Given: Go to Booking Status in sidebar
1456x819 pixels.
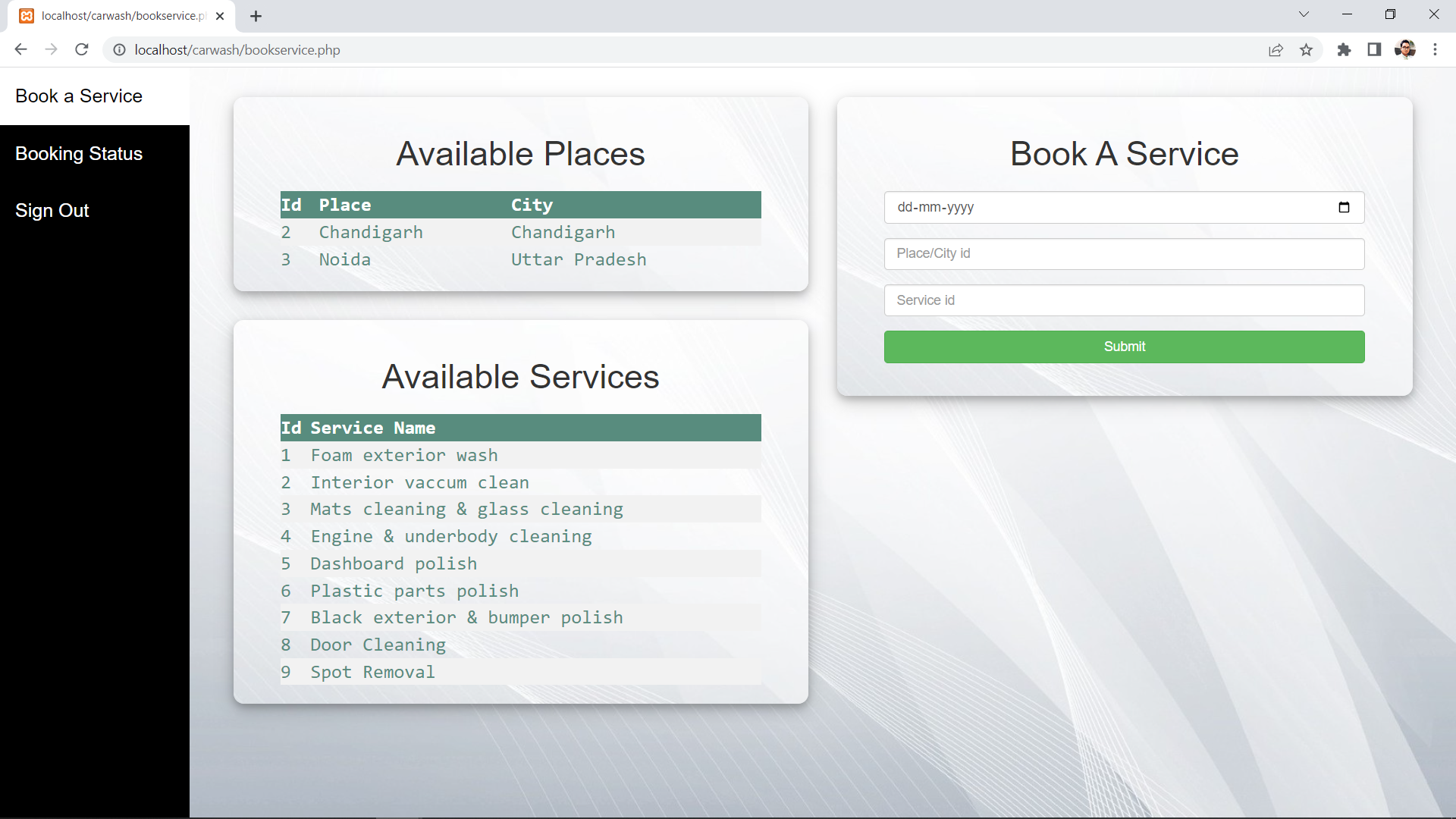Looking at the screenshot, I should coord(79,153).
